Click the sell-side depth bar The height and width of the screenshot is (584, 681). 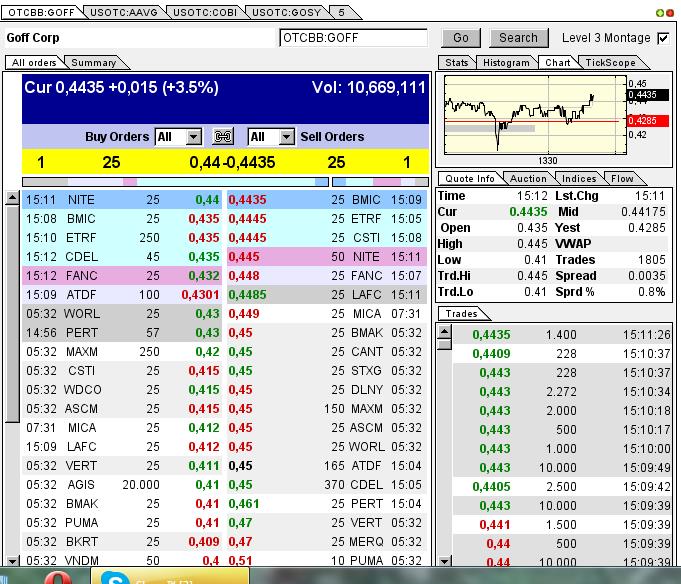(380, 181)
